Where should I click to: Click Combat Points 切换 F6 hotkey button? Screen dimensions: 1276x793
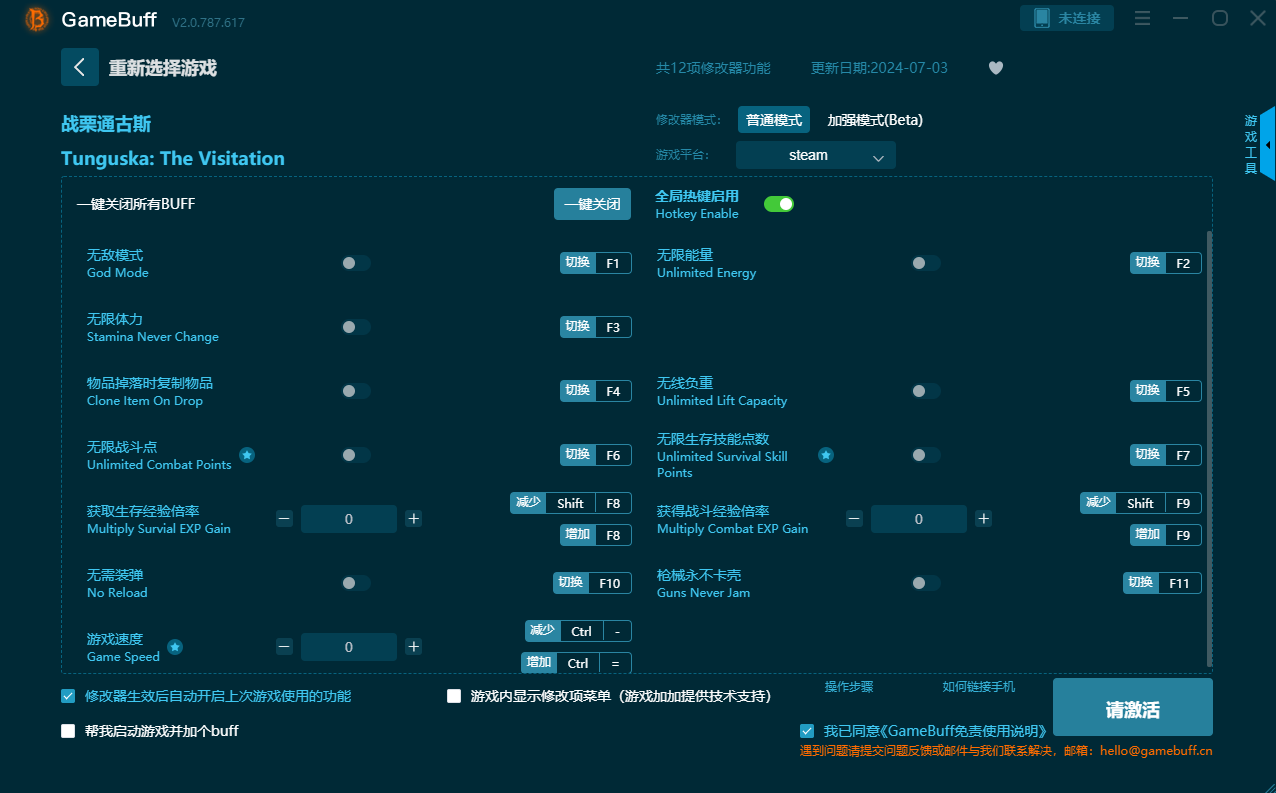596,455
